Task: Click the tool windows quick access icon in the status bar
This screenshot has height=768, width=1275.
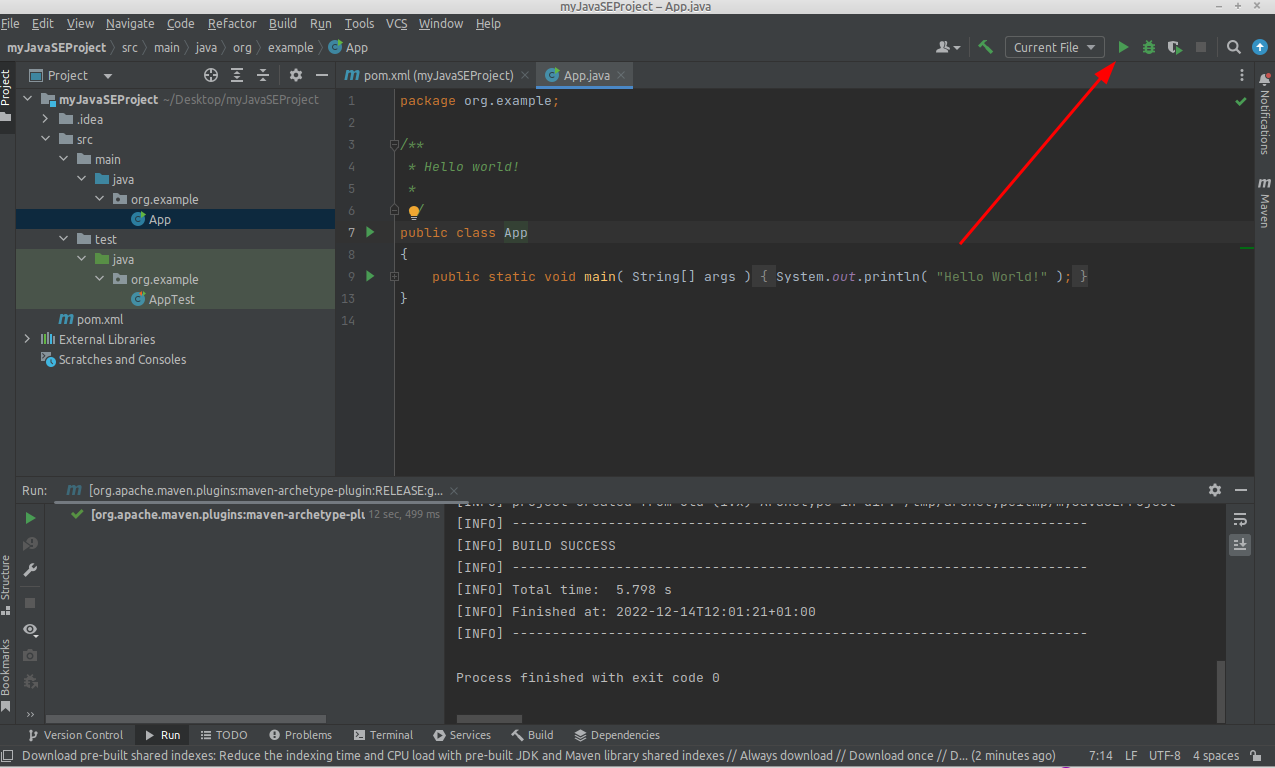Action: [x=7, y=756]
